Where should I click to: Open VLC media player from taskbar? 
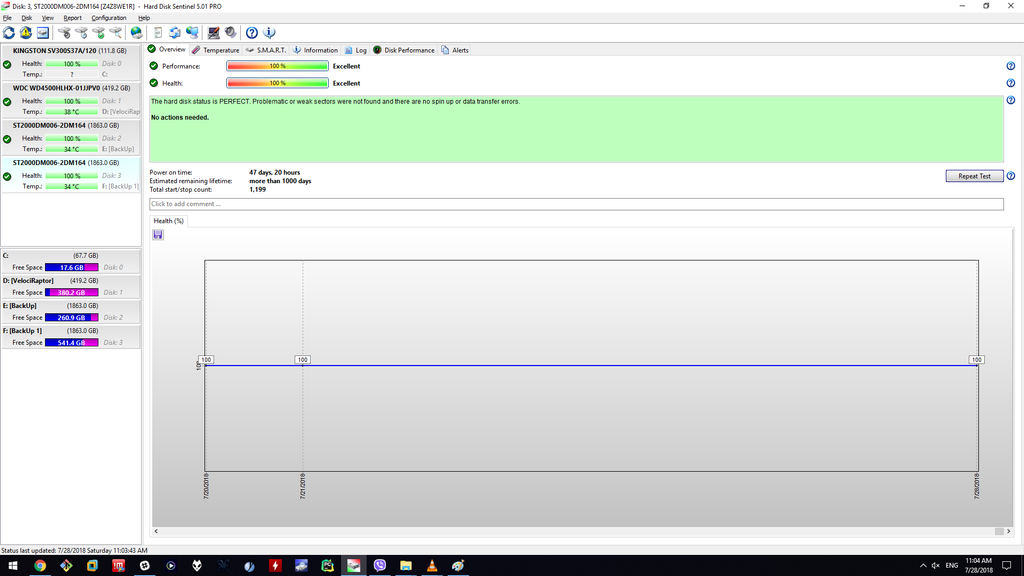(x=432, y=566)
